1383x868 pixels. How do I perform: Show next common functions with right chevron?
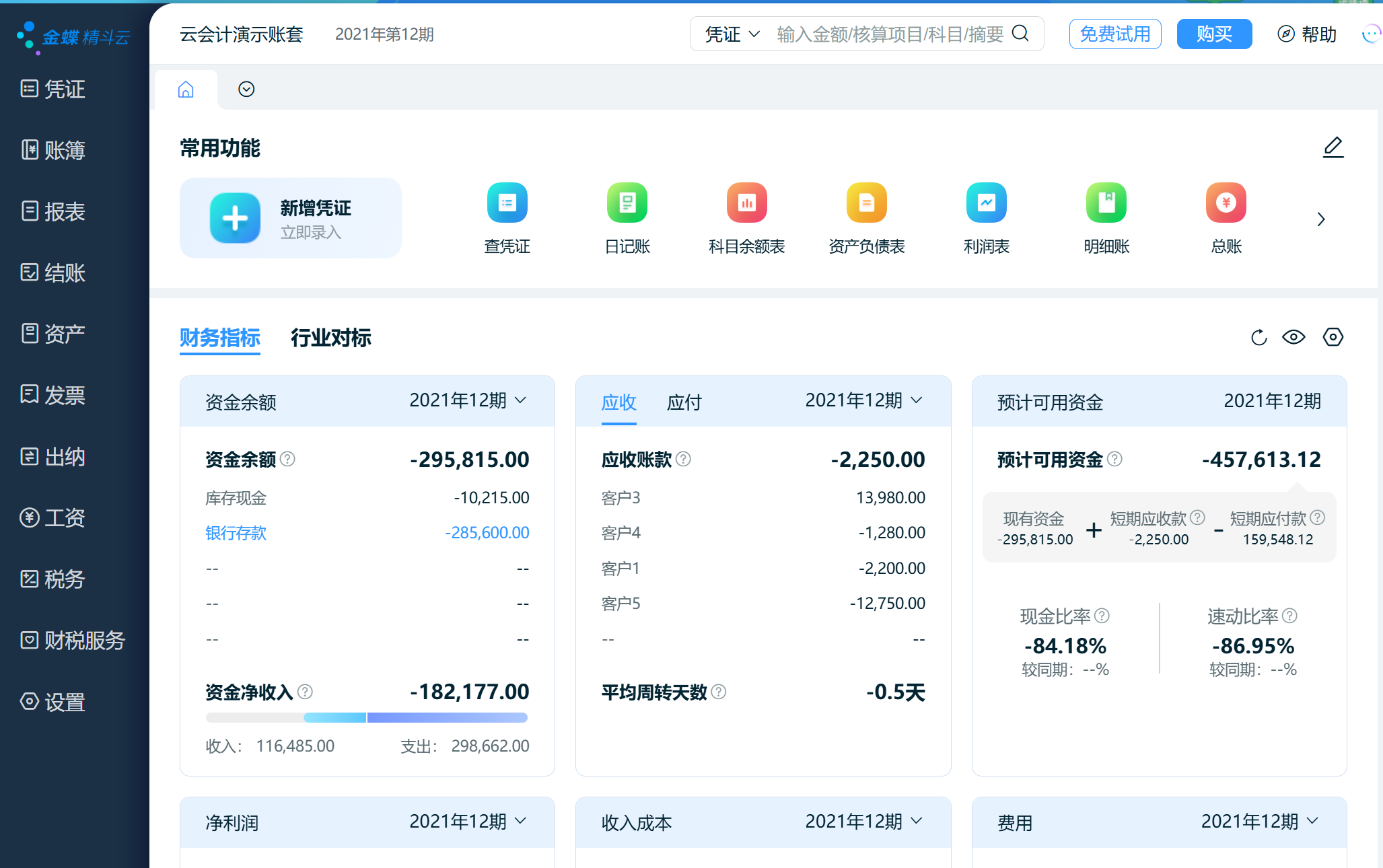click(1321, 219)
